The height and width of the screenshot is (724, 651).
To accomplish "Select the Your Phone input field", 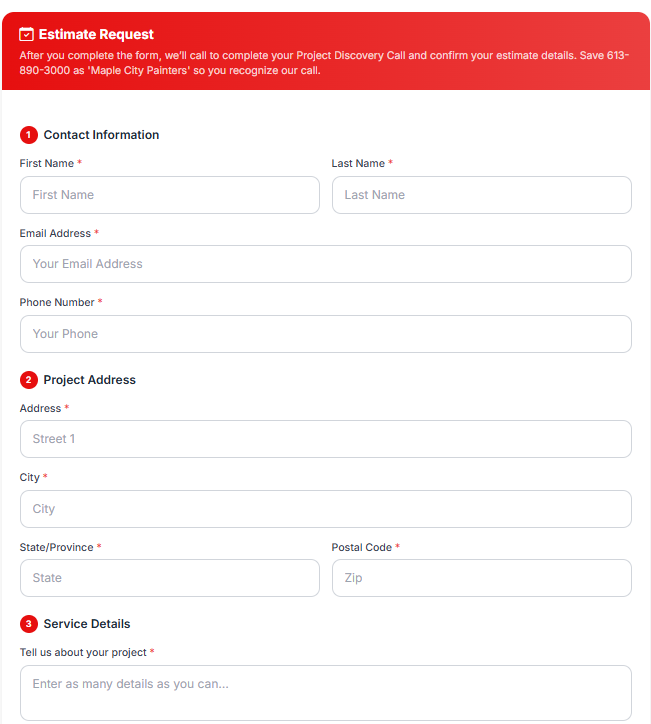I will click(x=326, y=334).
